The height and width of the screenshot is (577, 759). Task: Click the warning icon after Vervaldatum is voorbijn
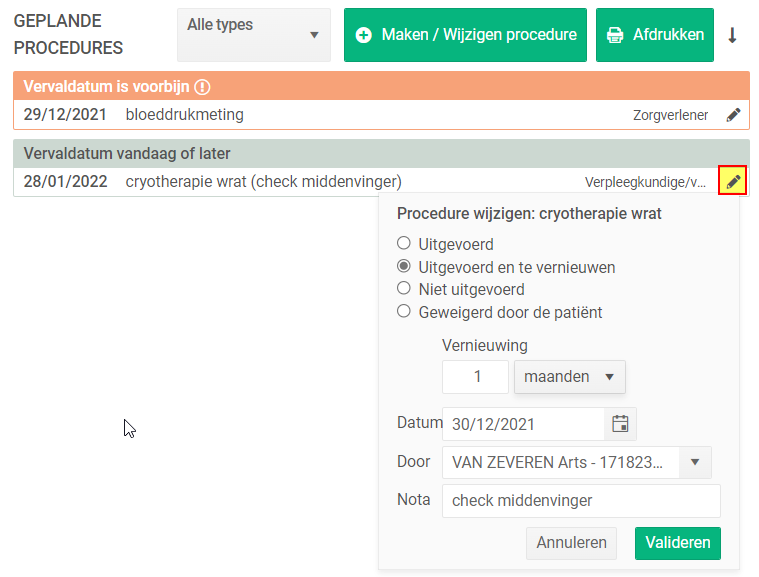[202, 87]
